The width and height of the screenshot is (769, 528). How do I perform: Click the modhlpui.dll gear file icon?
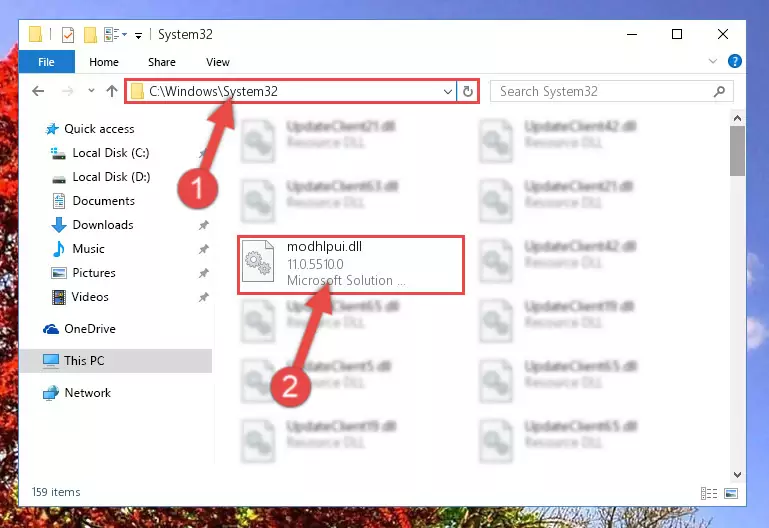258,261
